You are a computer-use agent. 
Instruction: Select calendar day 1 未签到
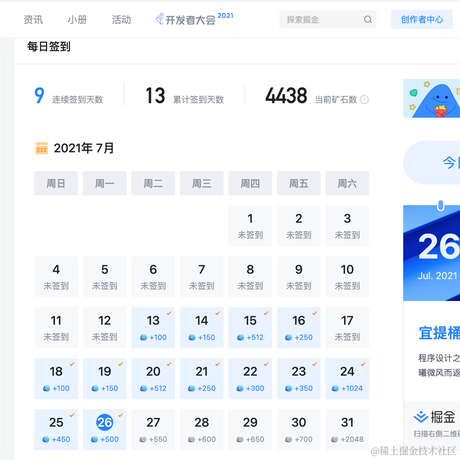click(250, 226)
